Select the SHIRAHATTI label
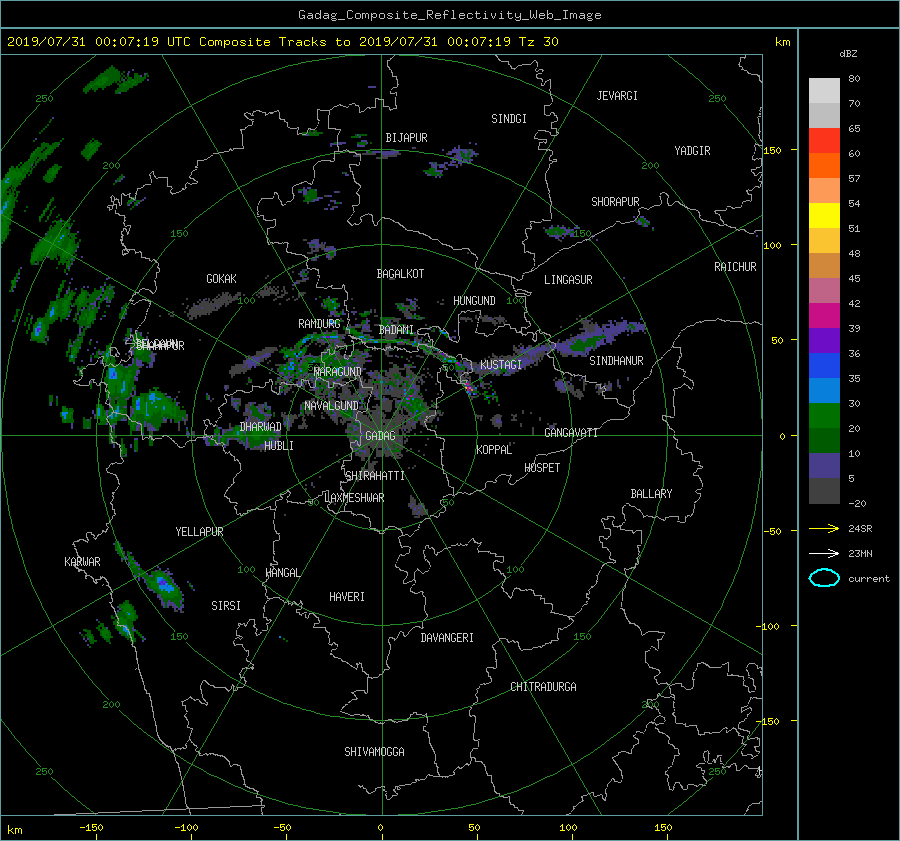This screenshot has width=900, height=841. coord(375,476)
